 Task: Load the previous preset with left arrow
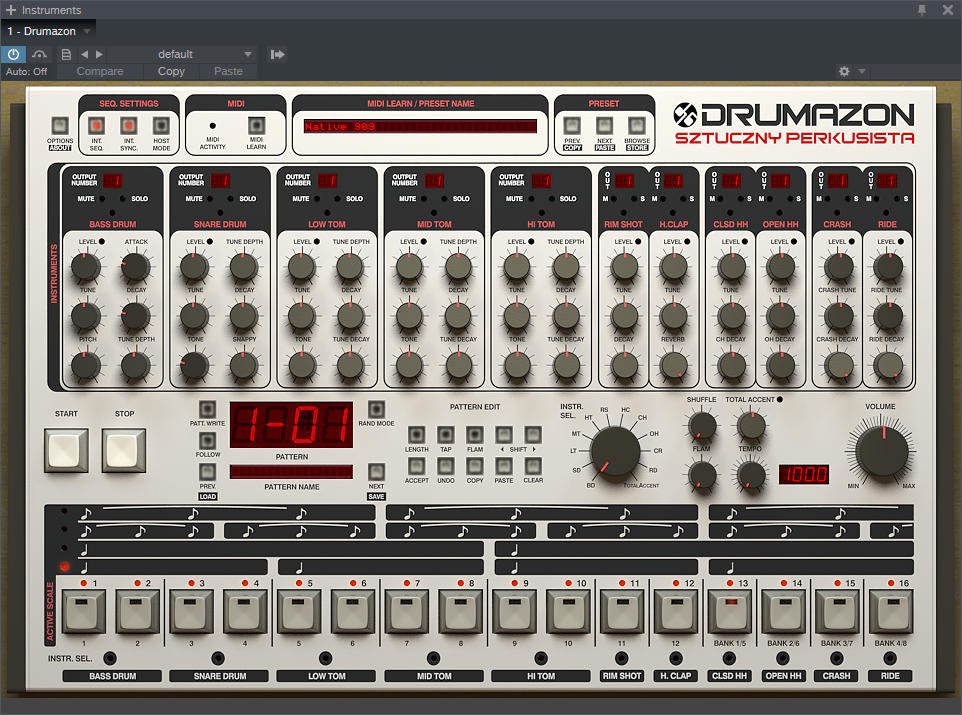click(x=85, y=54)
